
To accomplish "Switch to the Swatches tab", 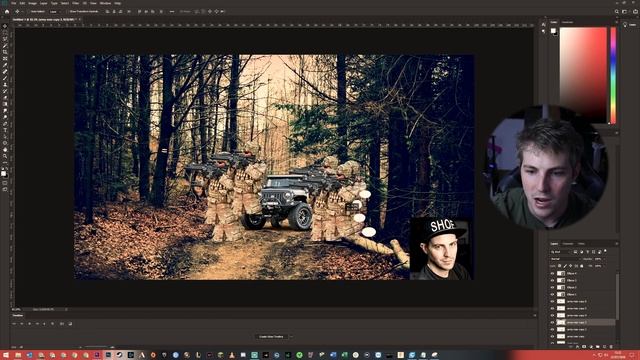I will pyautogui.click(x=567, y=22).
